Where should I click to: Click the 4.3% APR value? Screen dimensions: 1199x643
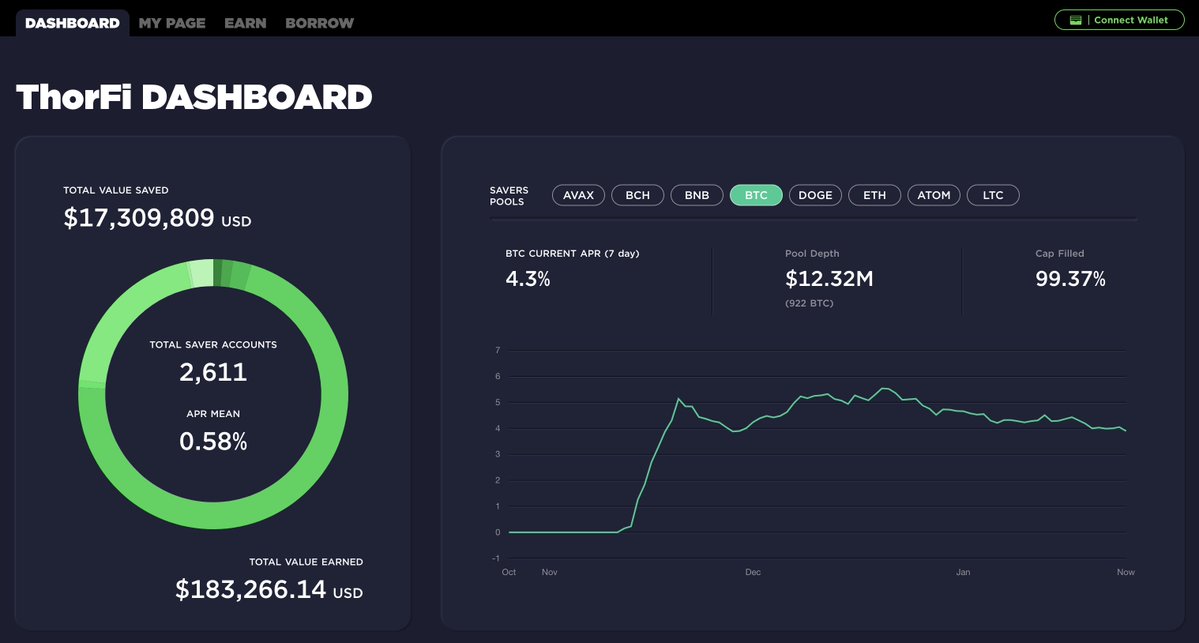(528, 279)
